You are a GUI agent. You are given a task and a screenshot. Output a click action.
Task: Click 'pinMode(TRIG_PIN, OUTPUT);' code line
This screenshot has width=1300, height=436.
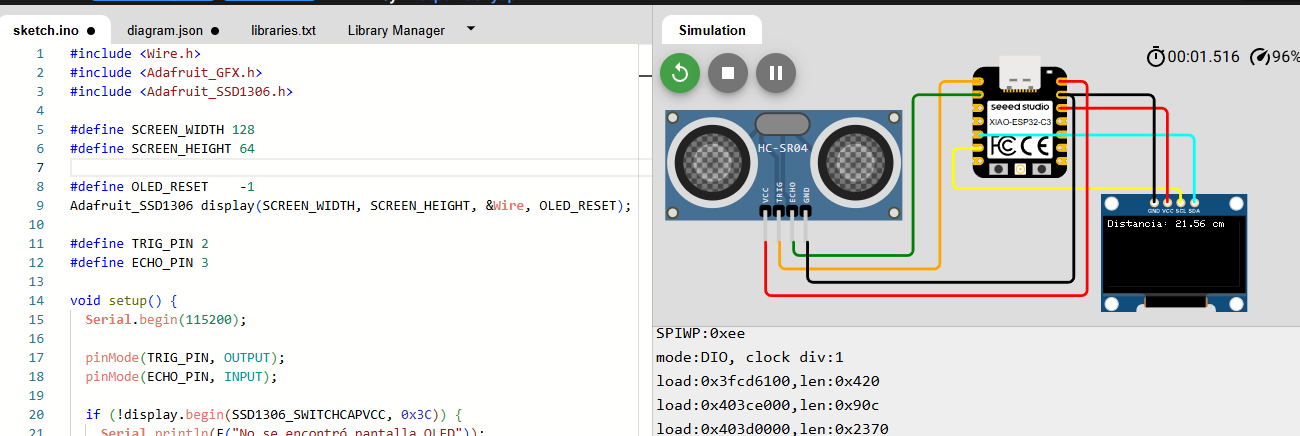(x=185, y=357)
